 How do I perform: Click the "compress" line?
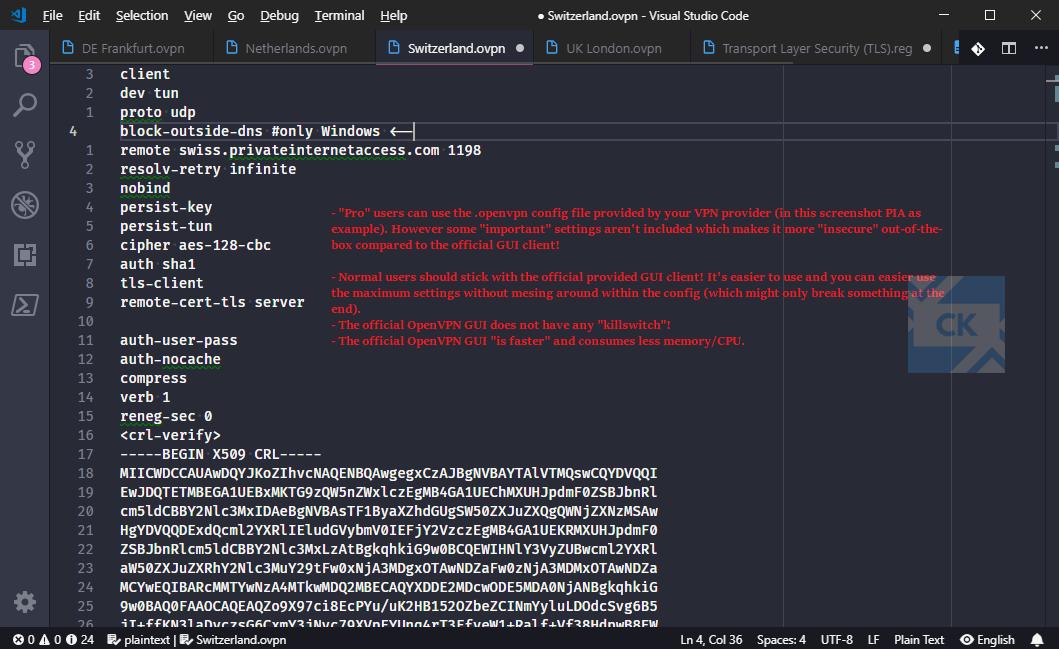point(153,378)
